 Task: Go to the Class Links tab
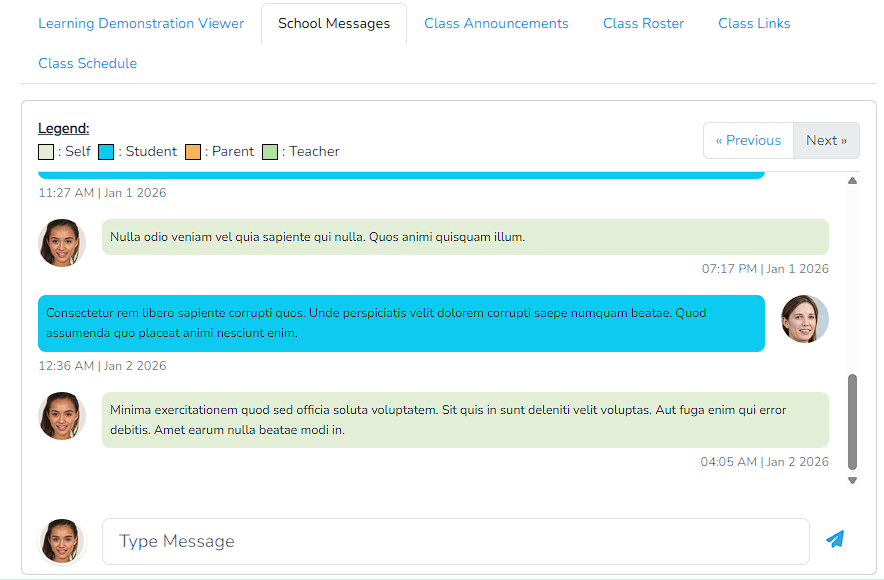[754, 23]
